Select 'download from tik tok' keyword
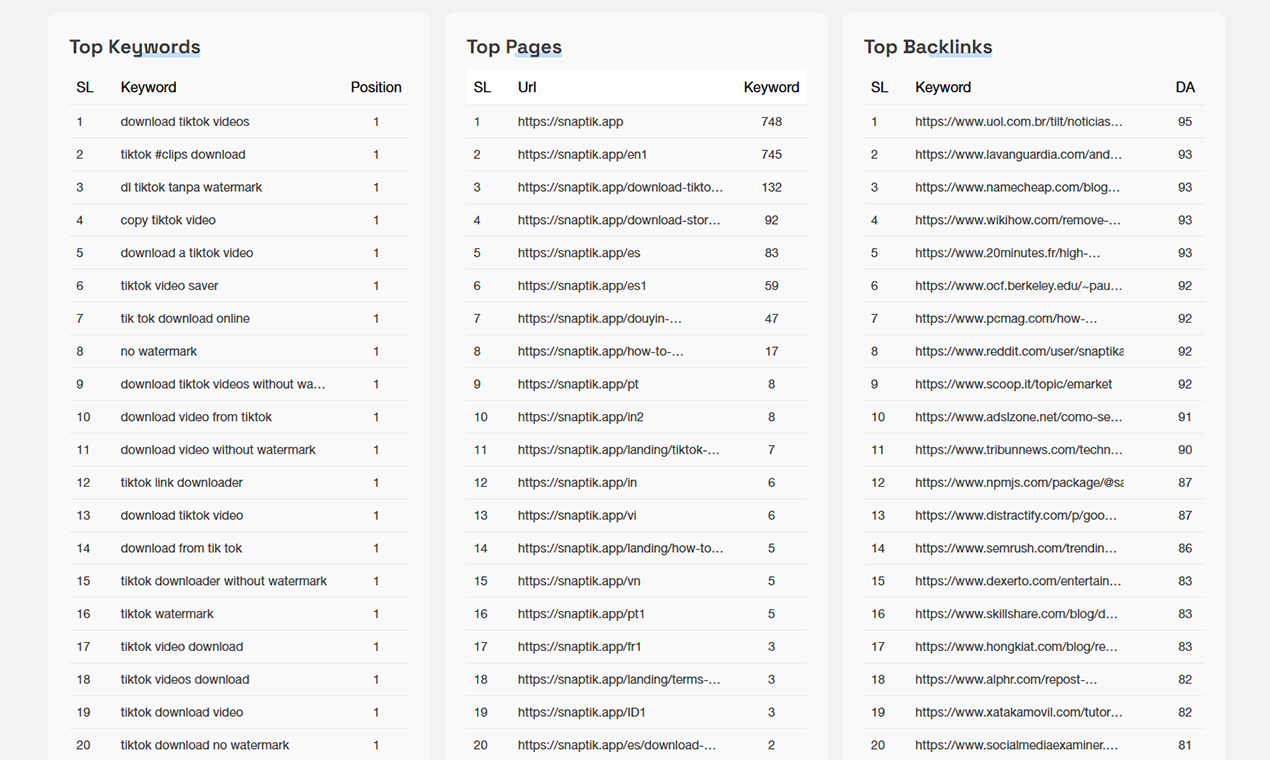 (181, 548)
